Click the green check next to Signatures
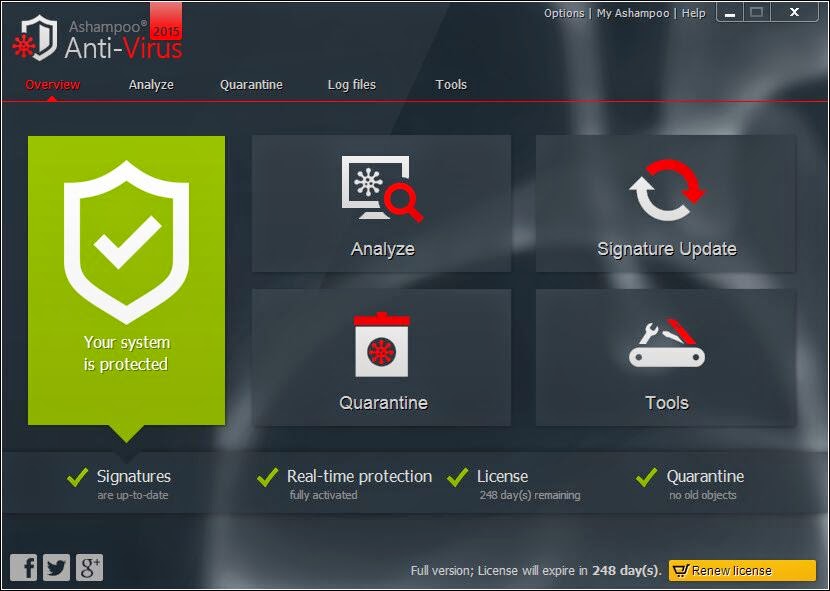This screenshot has width=830, height=591. pyautogui.click(x=78, y=477)
